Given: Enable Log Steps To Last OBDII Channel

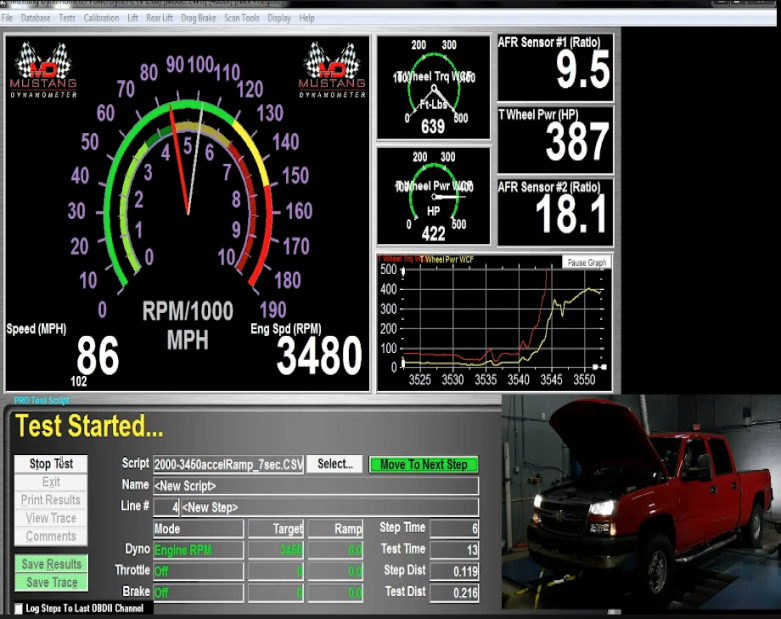Looking at the screenshot, I should [18, 609].
